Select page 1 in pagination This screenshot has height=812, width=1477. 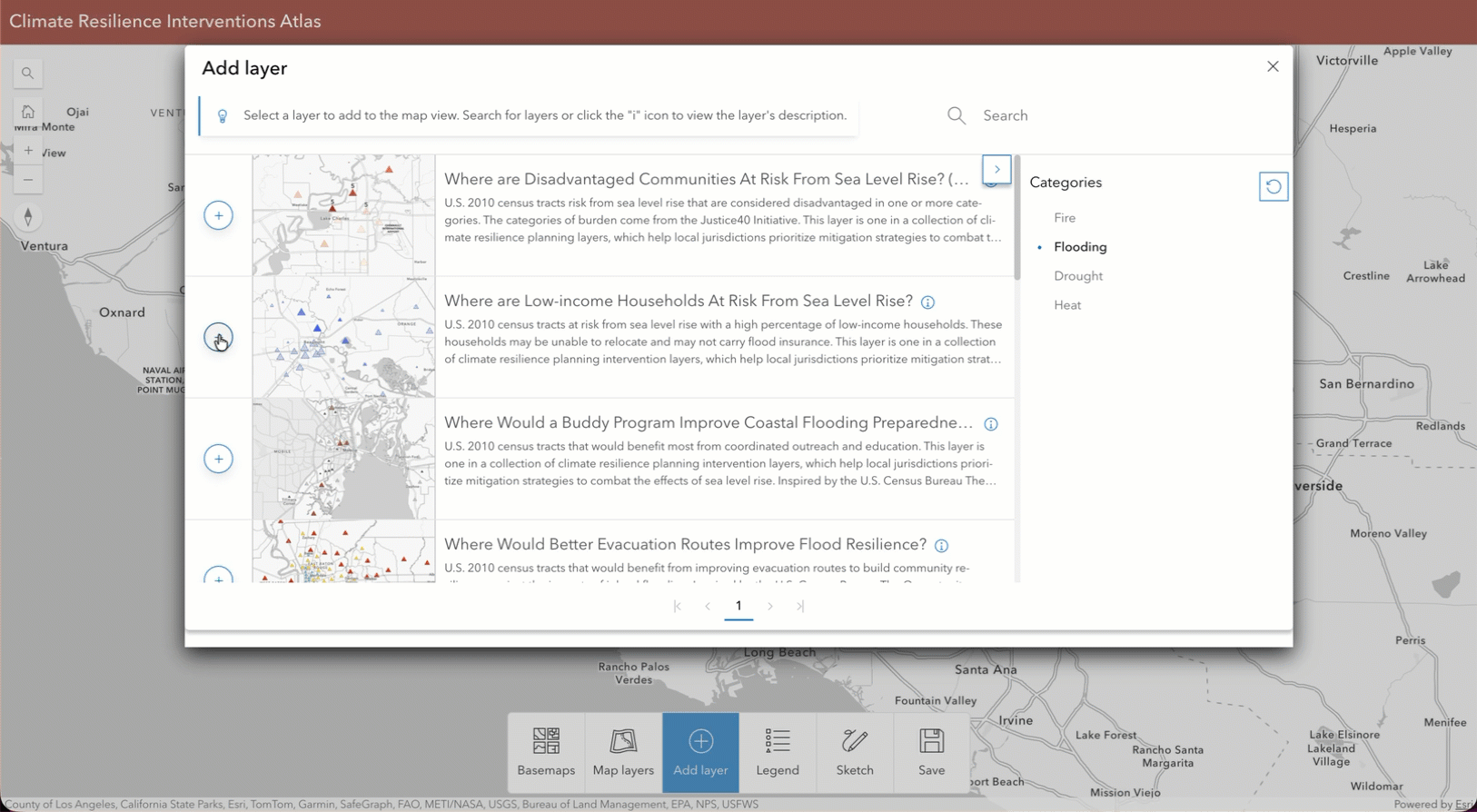[x=738, y=606]
